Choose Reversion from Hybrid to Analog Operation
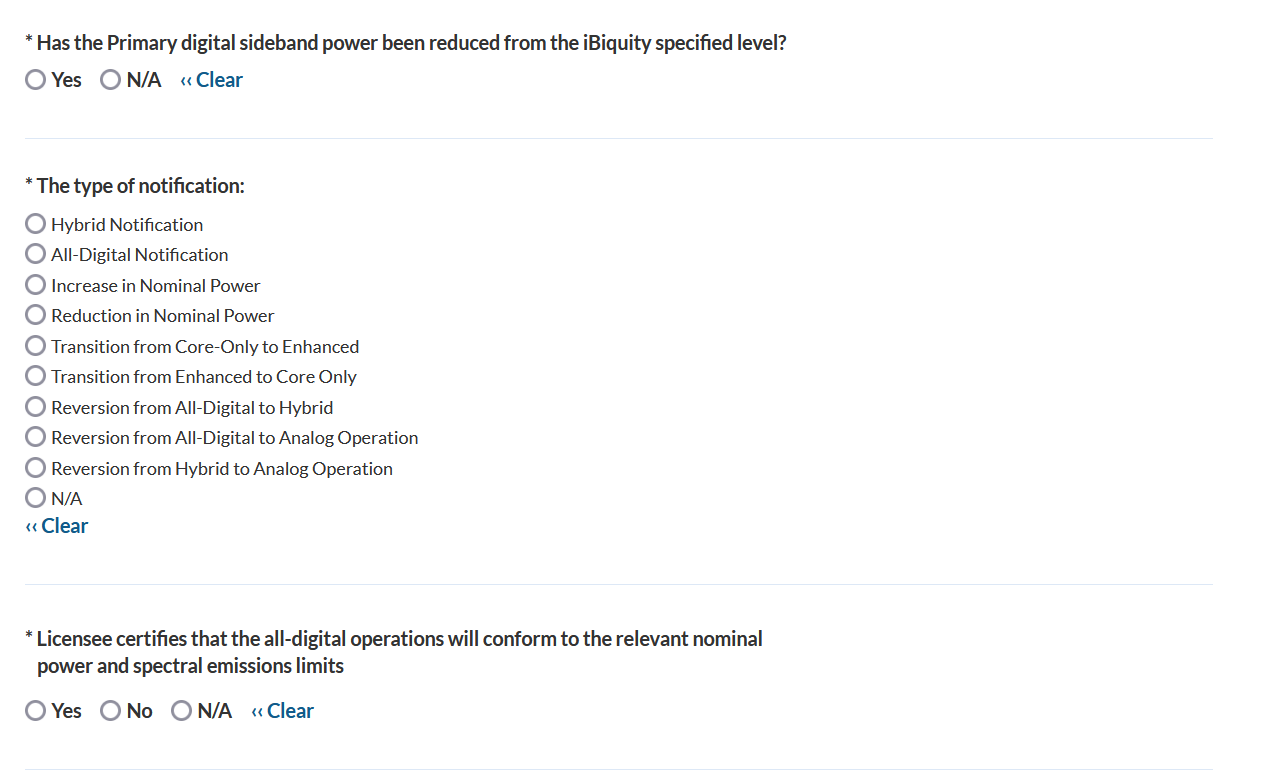This screenshot has width=1286, height=780. click(36, 468)
